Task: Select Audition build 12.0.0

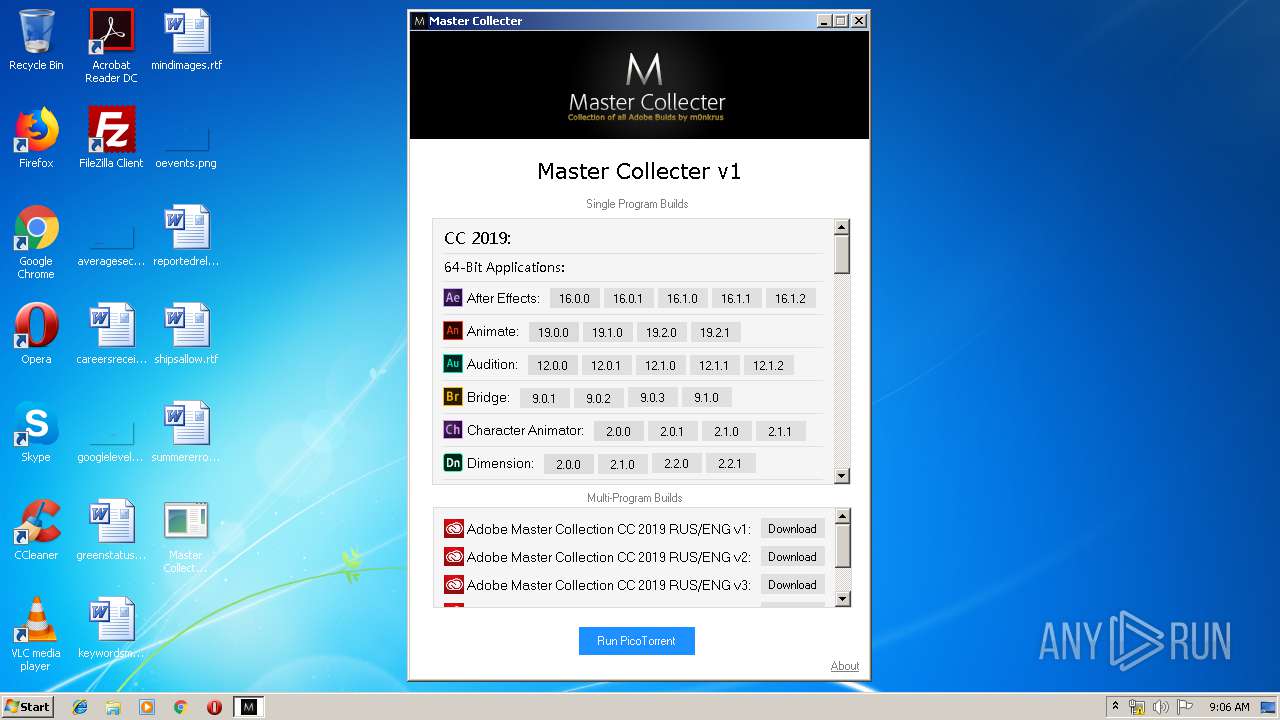Action: click(x=552, y=365)
